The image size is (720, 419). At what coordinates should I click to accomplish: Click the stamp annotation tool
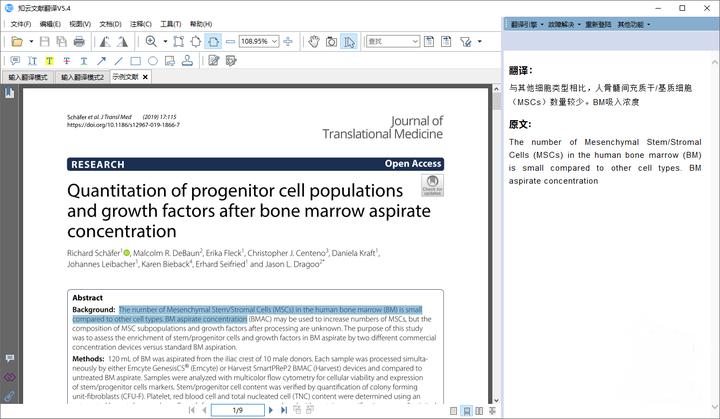[x=186, y=61]
